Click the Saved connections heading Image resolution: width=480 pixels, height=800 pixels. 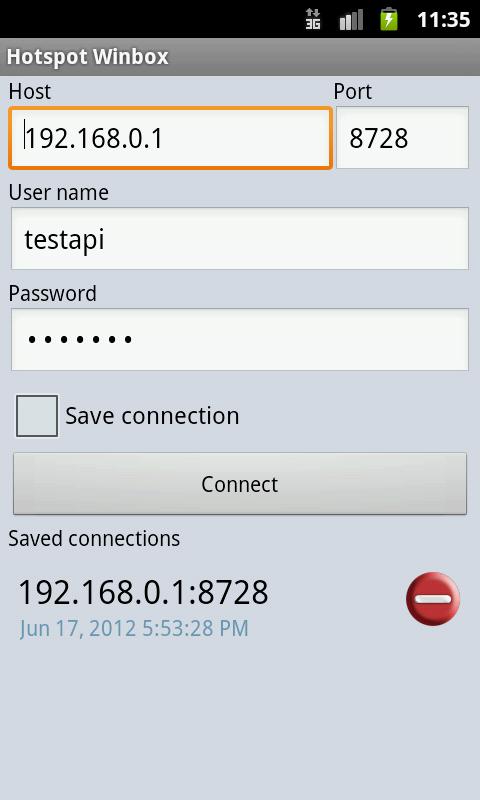(x=94, y=539)
